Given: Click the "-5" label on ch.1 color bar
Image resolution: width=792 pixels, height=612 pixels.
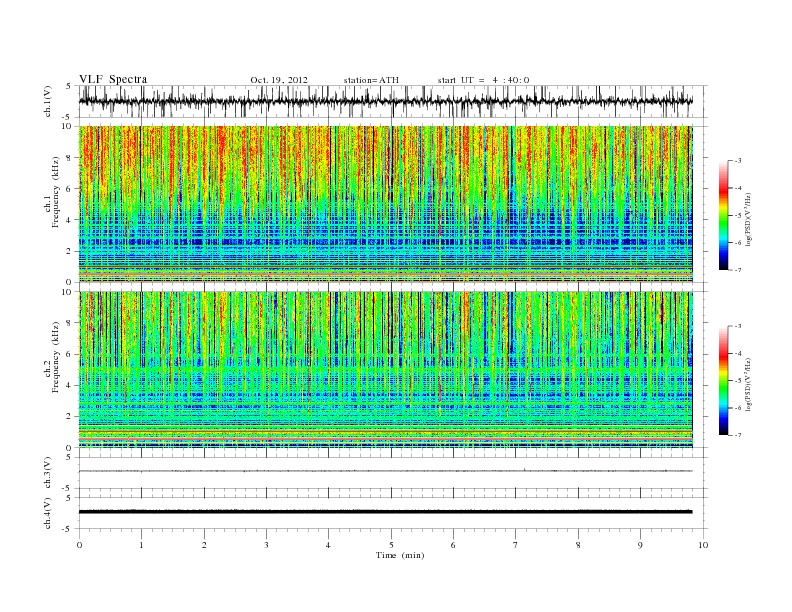Looking at the screenshot, I should click(x=737, y=216).
